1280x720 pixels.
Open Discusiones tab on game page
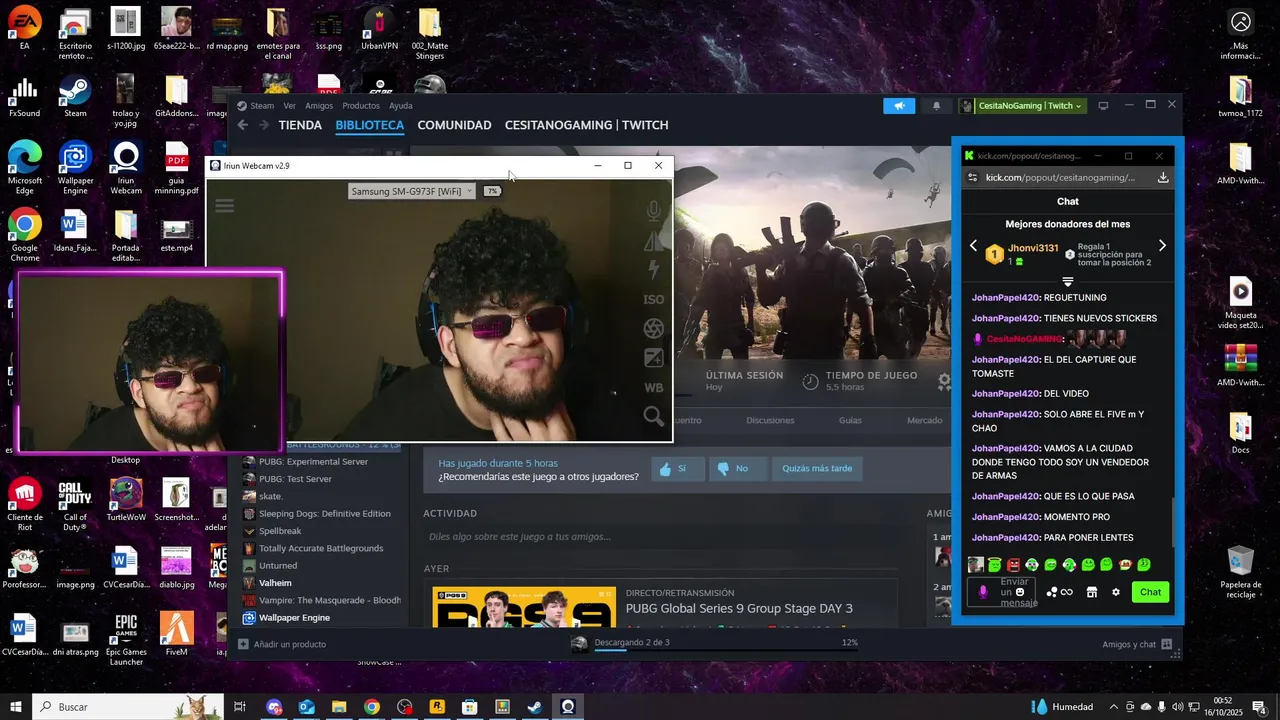(770, 420)
